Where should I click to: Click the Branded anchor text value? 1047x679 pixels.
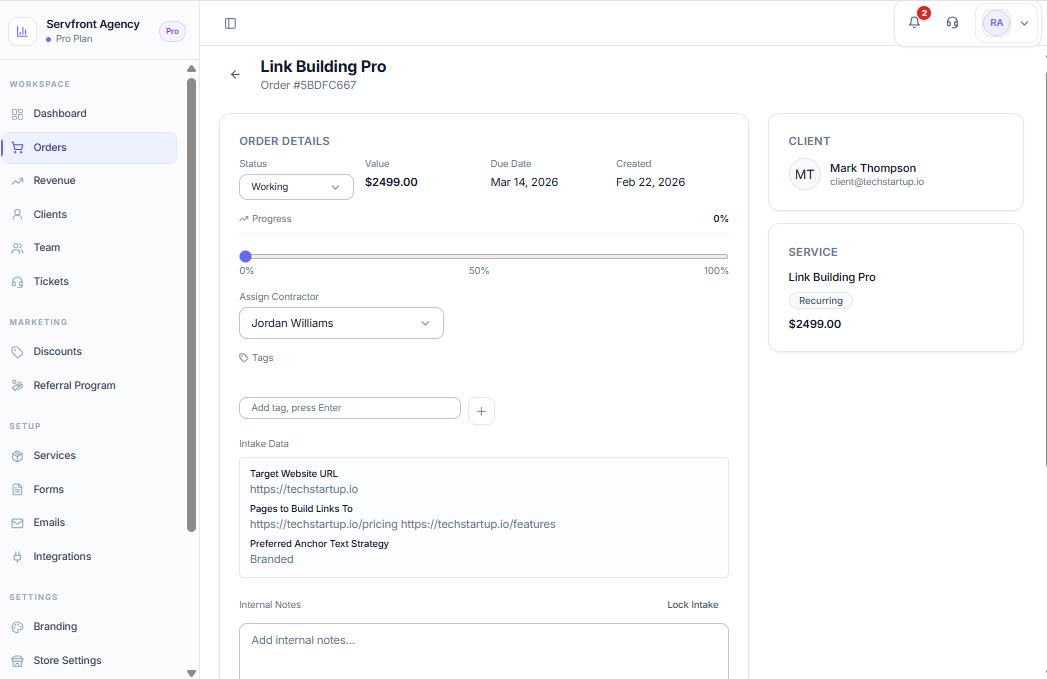[x=272, y=559]
